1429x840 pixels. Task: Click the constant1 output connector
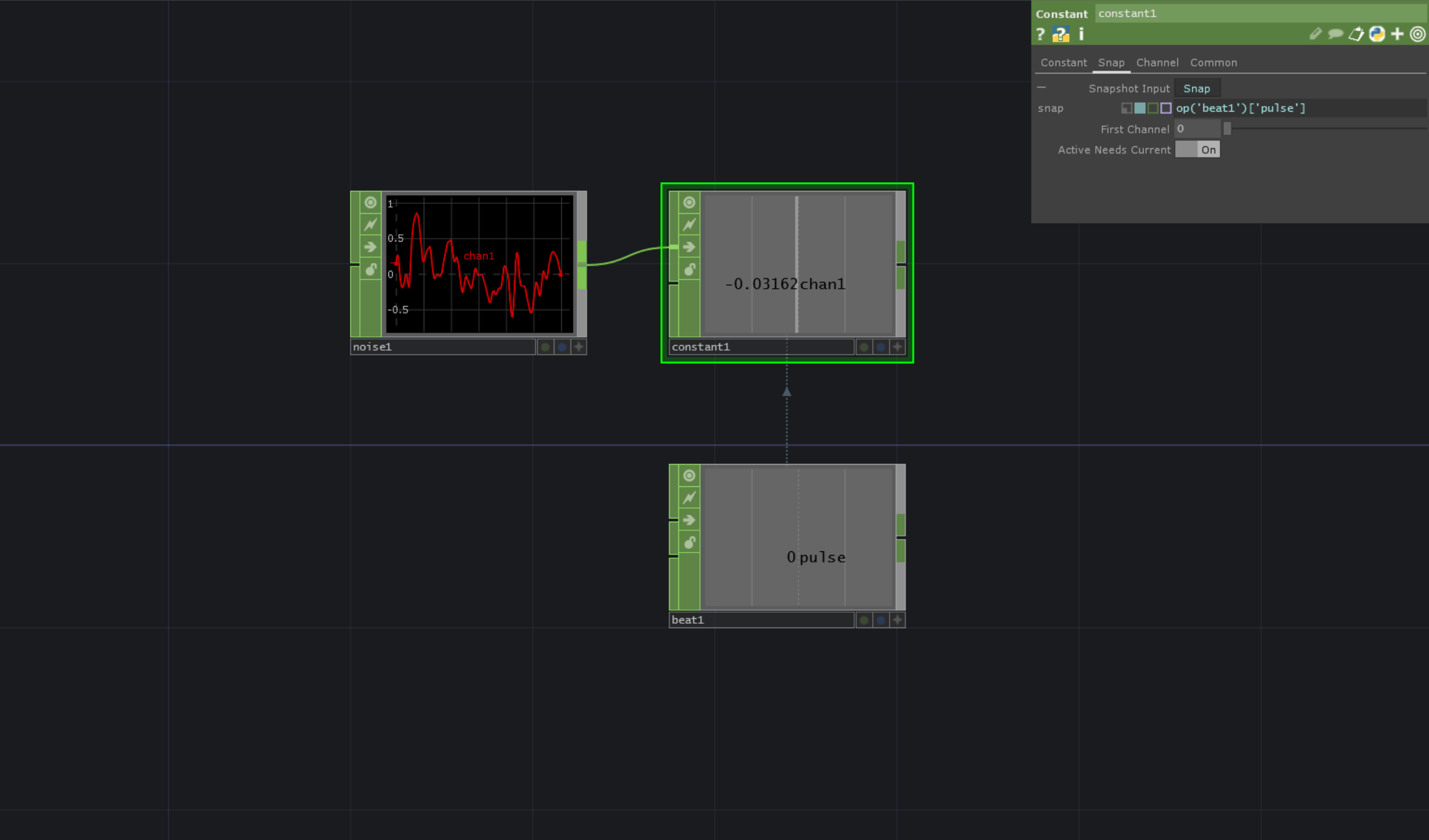pos(901,265)
